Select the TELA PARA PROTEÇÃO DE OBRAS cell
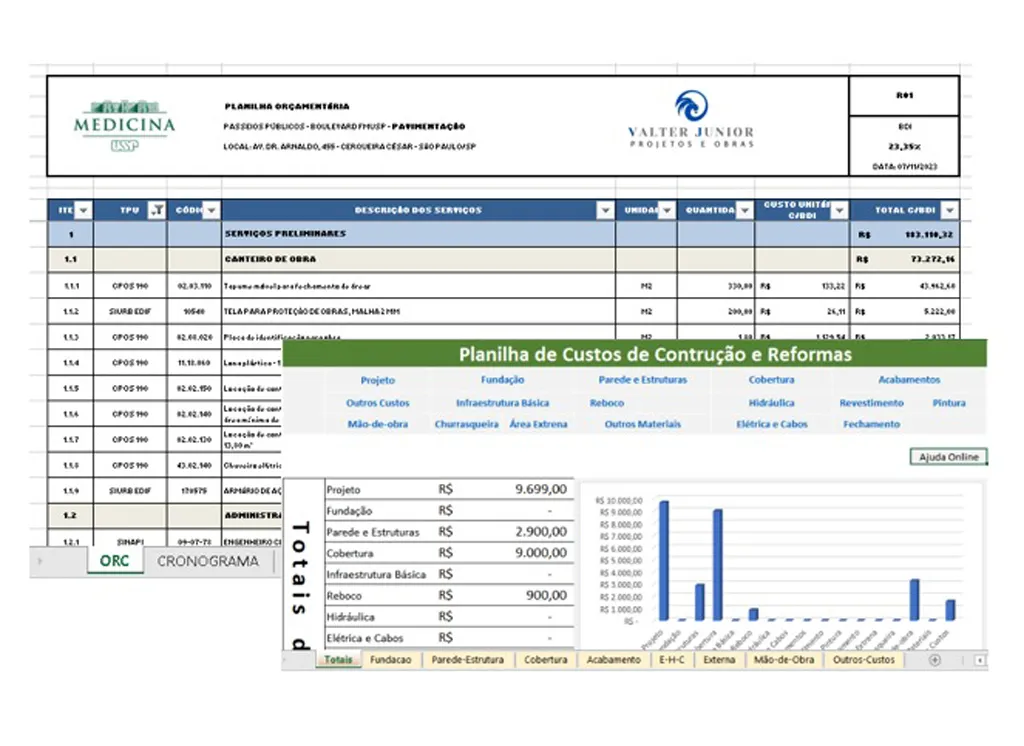Image resolution: width=1024 pixels, height=746 pixels. coord(418,312)
